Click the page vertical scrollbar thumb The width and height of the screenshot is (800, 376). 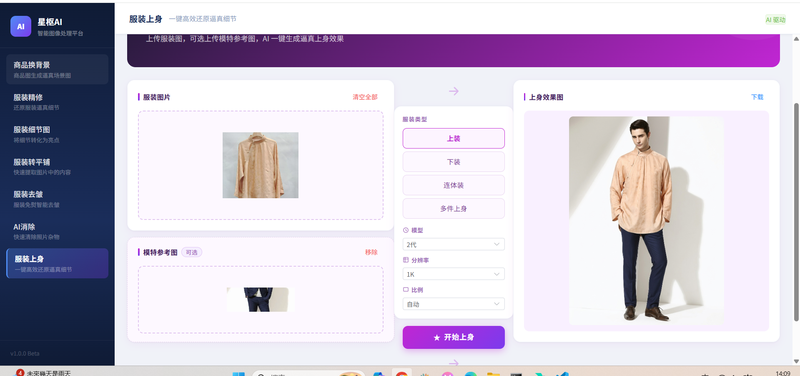click(796, 212)
